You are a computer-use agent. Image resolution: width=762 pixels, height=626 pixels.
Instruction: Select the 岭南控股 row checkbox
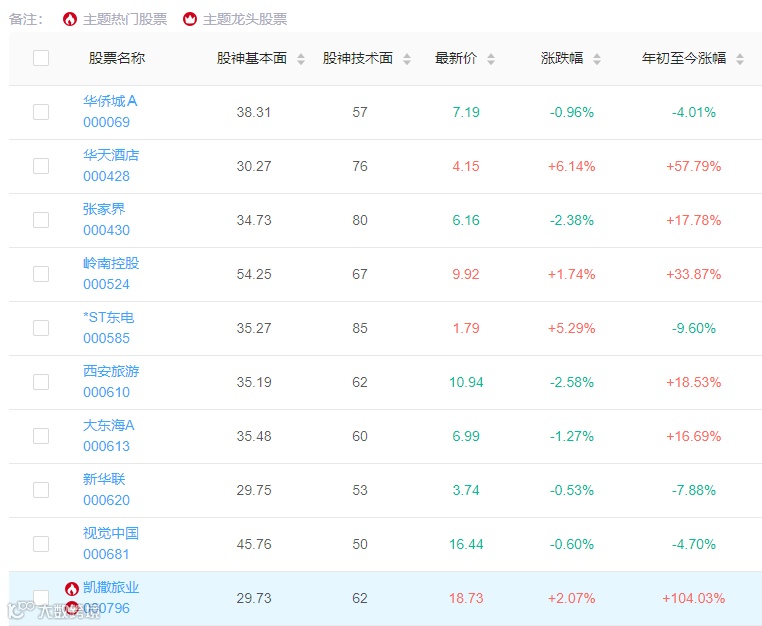(41, 274)
